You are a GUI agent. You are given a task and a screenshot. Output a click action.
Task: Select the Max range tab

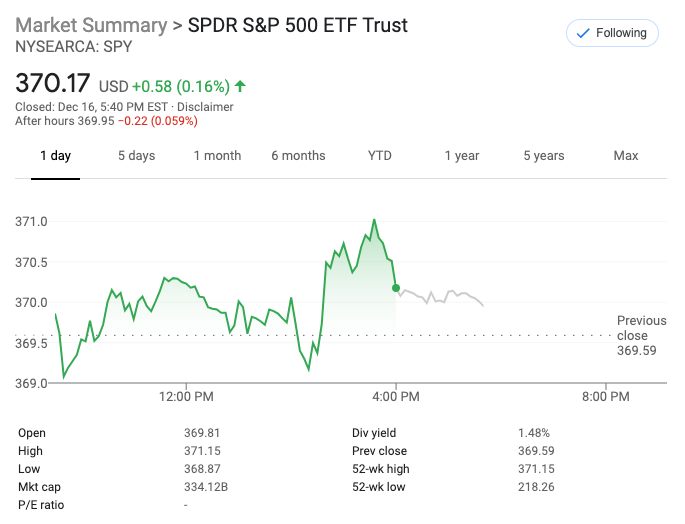[x=626, y=155]
